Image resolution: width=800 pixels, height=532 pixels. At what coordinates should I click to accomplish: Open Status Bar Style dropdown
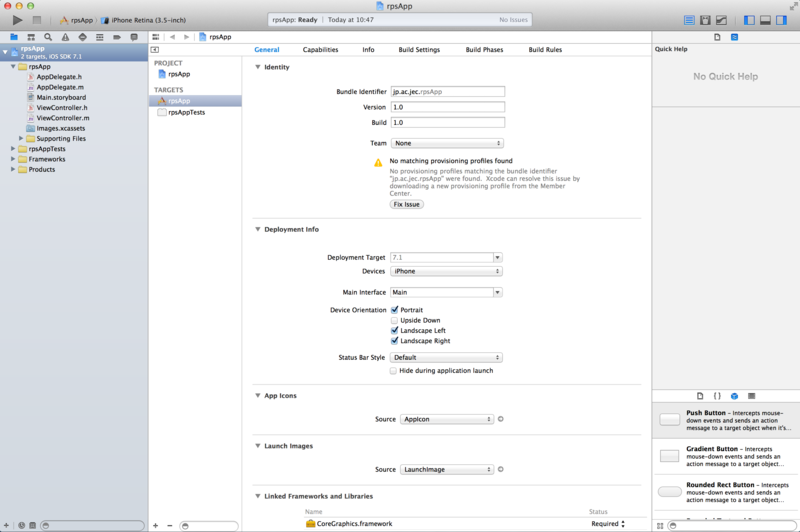tap(446, 358)
